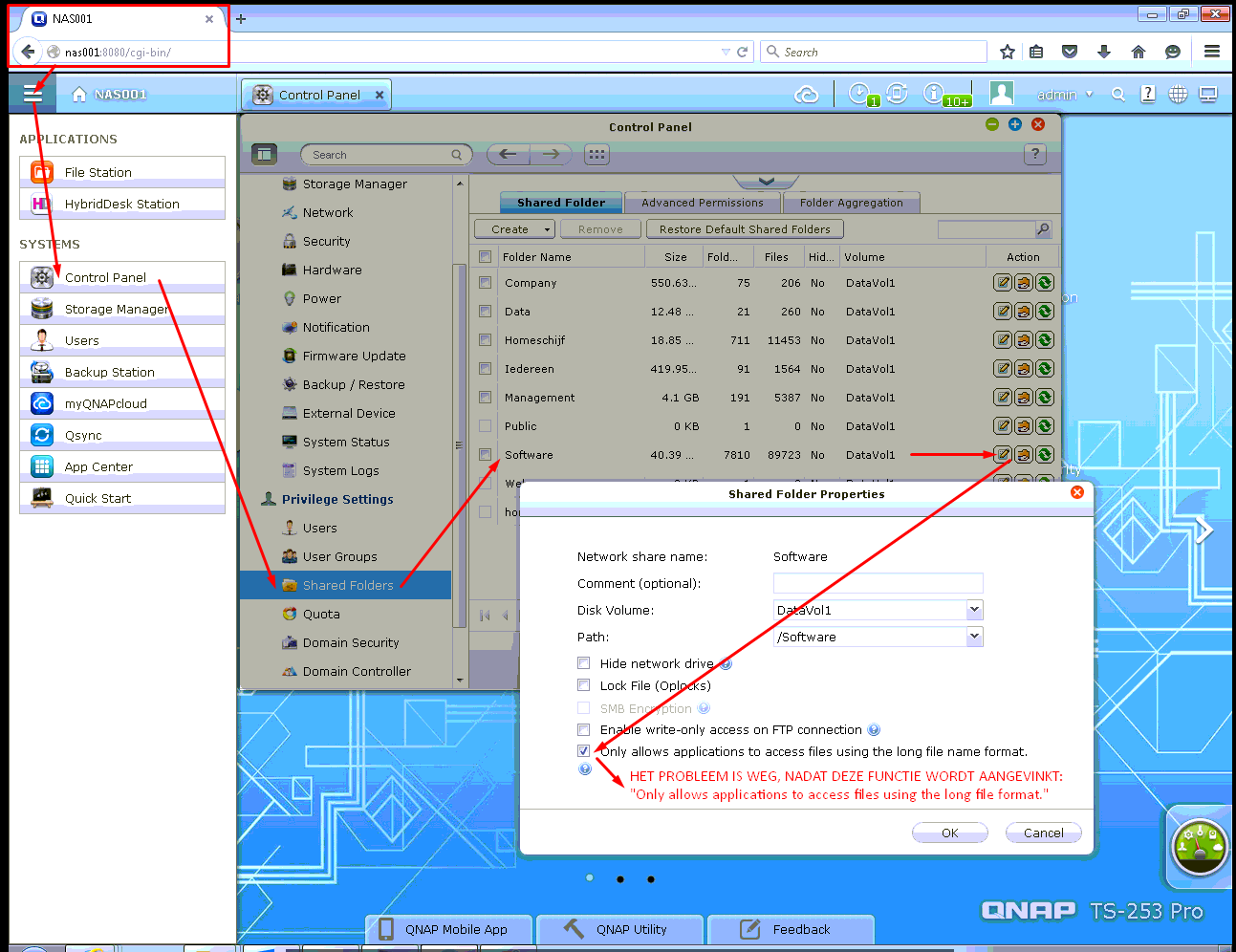The image size is (1236, 952).
Task: Refresh the Public folder row
Action: (1045, 426)
